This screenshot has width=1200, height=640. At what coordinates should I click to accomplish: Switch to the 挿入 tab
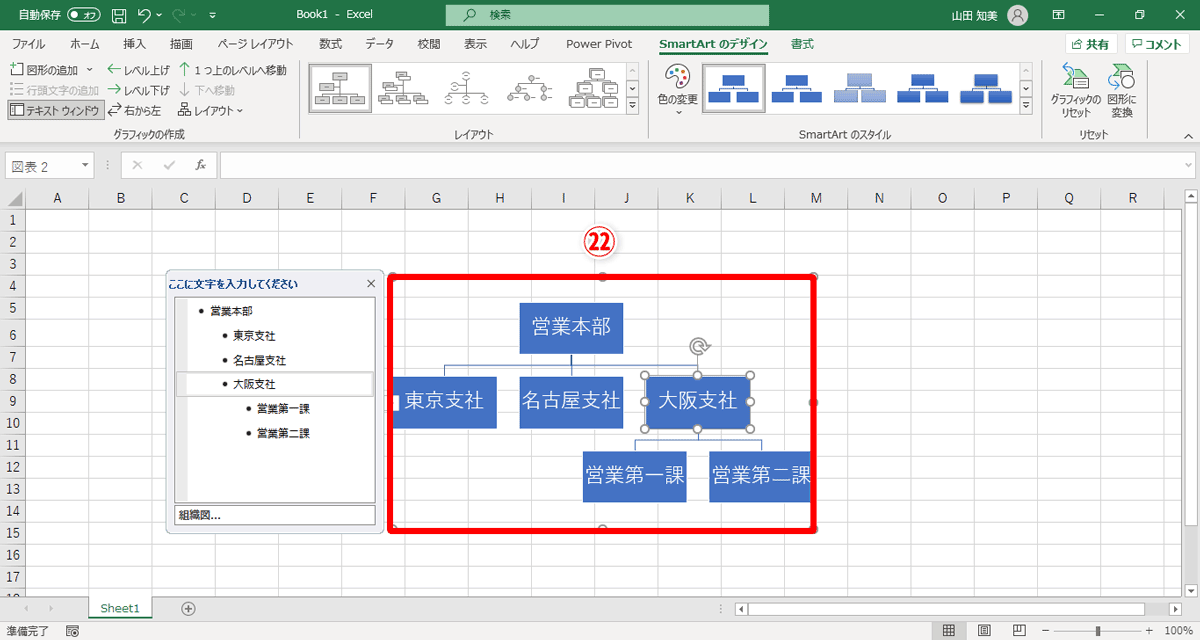point(134,44)
